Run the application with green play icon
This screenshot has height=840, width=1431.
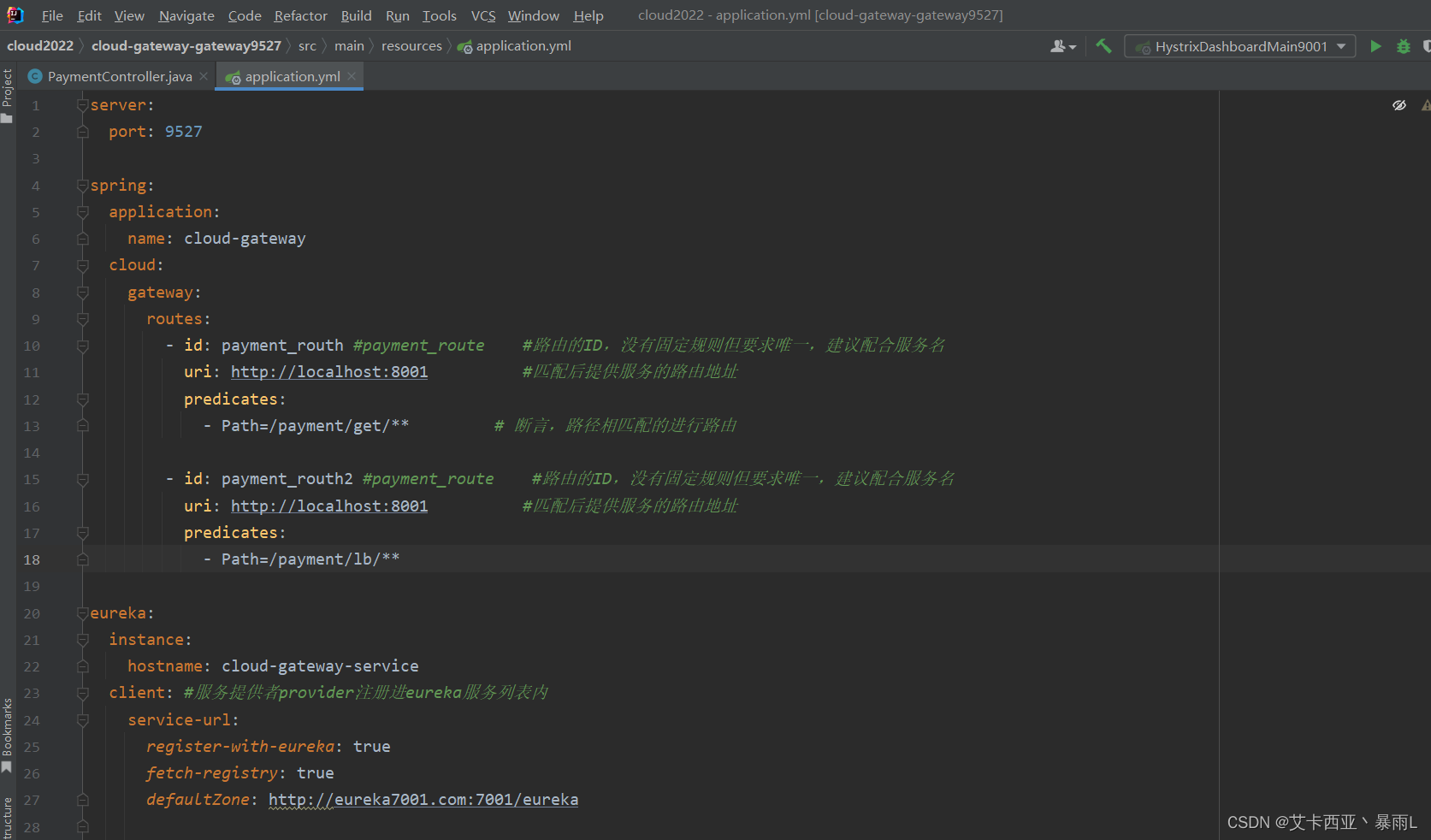(1375, 46)
